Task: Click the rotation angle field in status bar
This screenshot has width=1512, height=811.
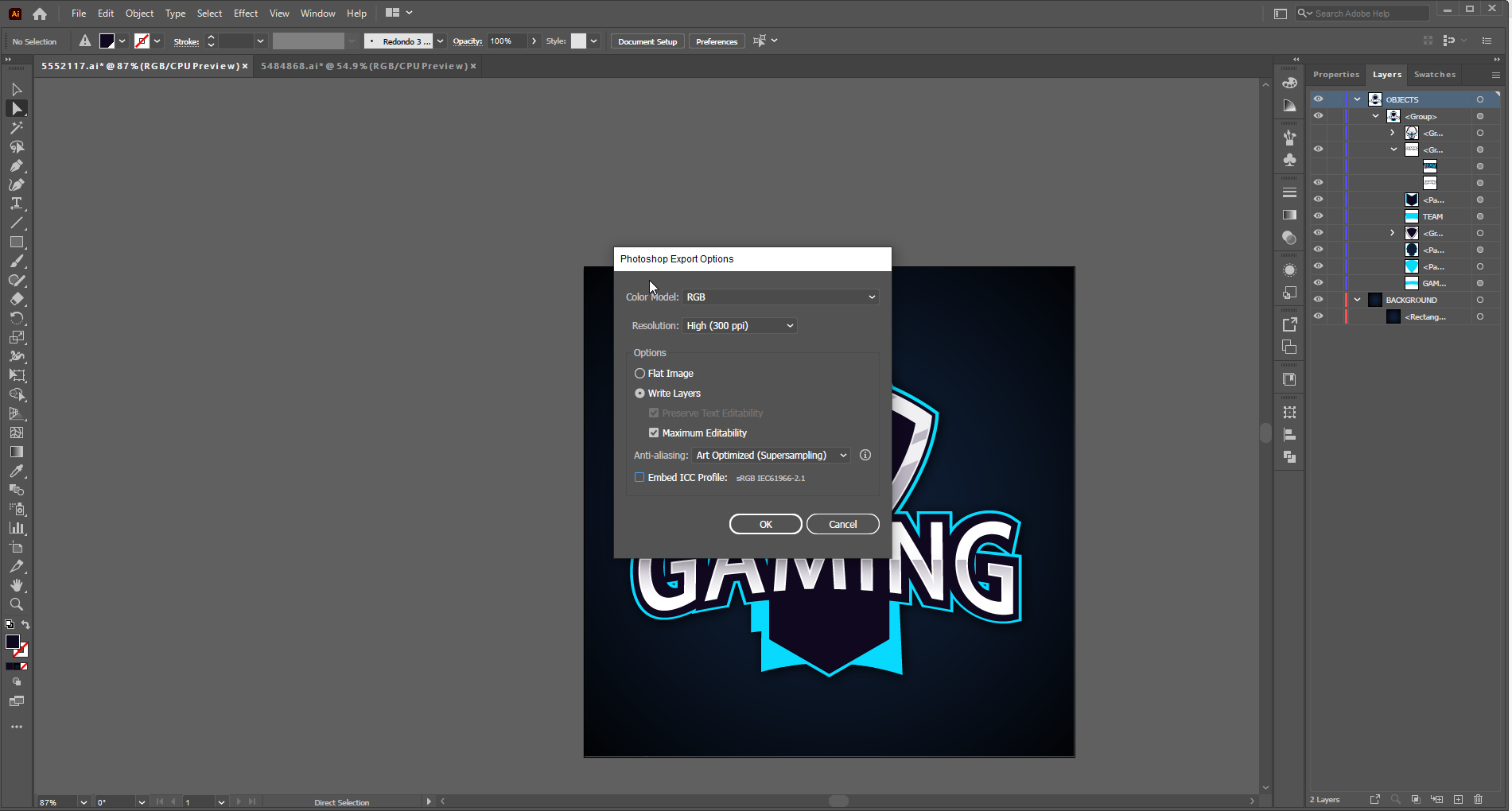Action: [116, 802]
